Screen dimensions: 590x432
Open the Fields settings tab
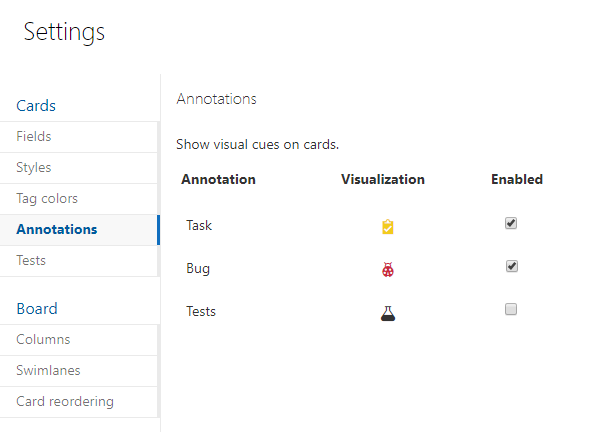[79, 137]
